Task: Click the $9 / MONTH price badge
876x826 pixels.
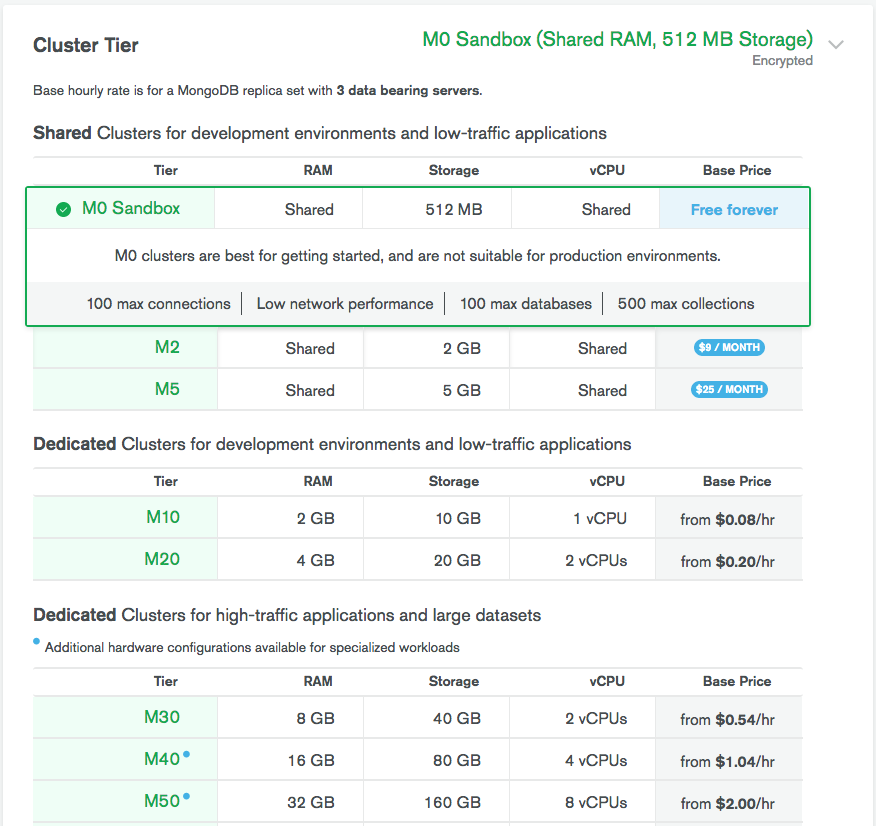Action: click(x=729, y=347)
